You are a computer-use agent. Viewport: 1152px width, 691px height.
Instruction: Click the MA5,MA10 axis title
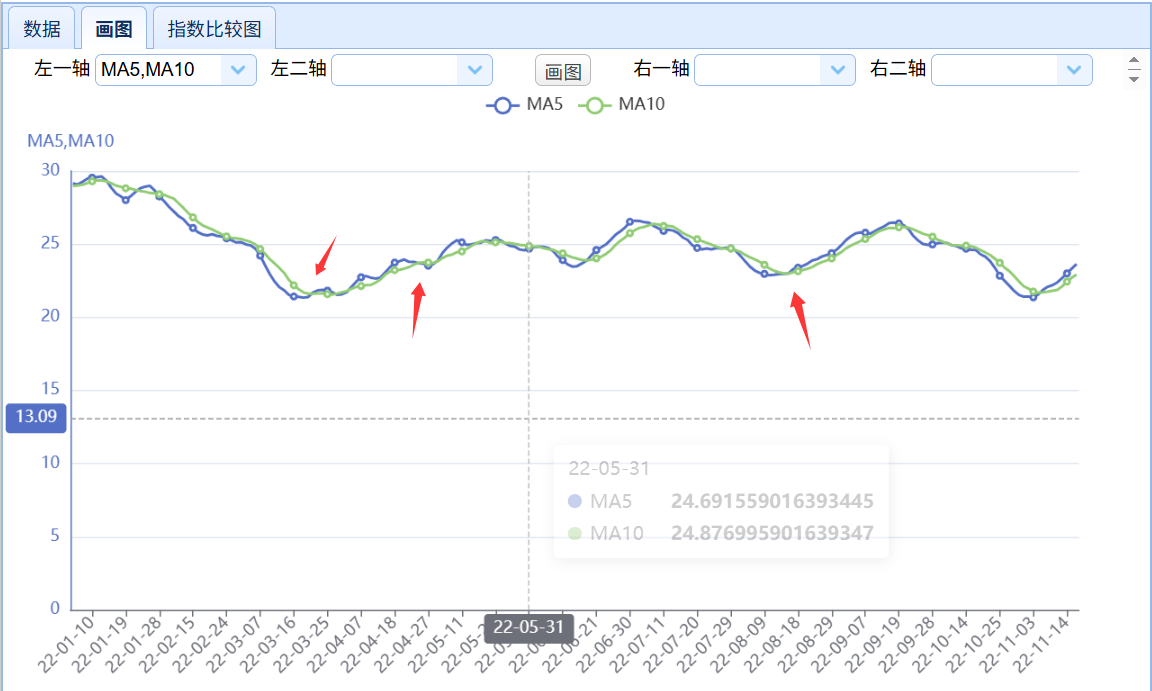71,141
